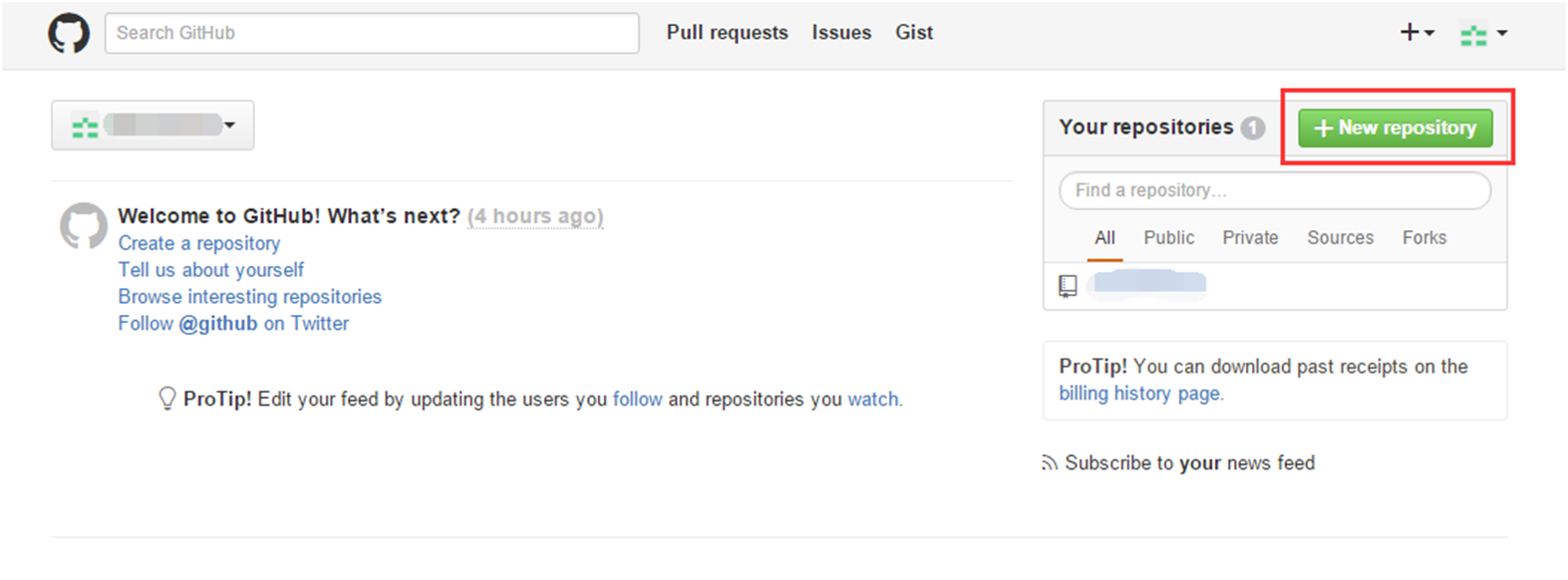
Task: Click the repository count badge
Action: pyautogui.click(x=1253, y=128)
